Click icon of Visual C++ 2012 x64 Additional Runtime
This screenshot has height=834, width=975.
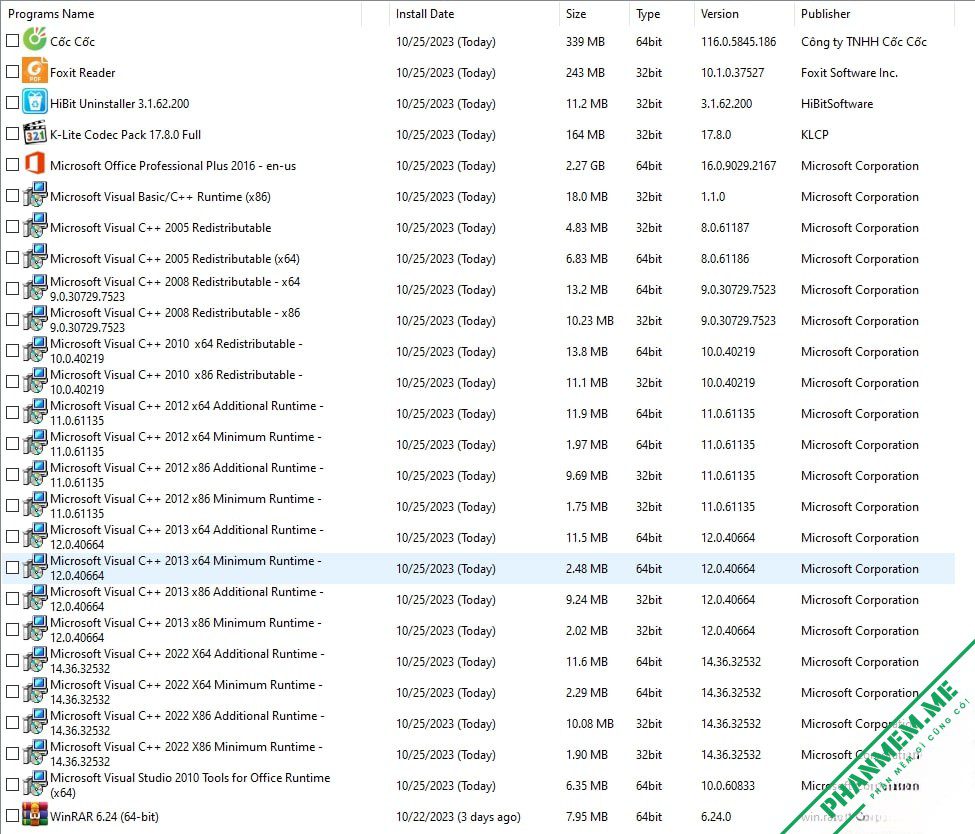35,412
